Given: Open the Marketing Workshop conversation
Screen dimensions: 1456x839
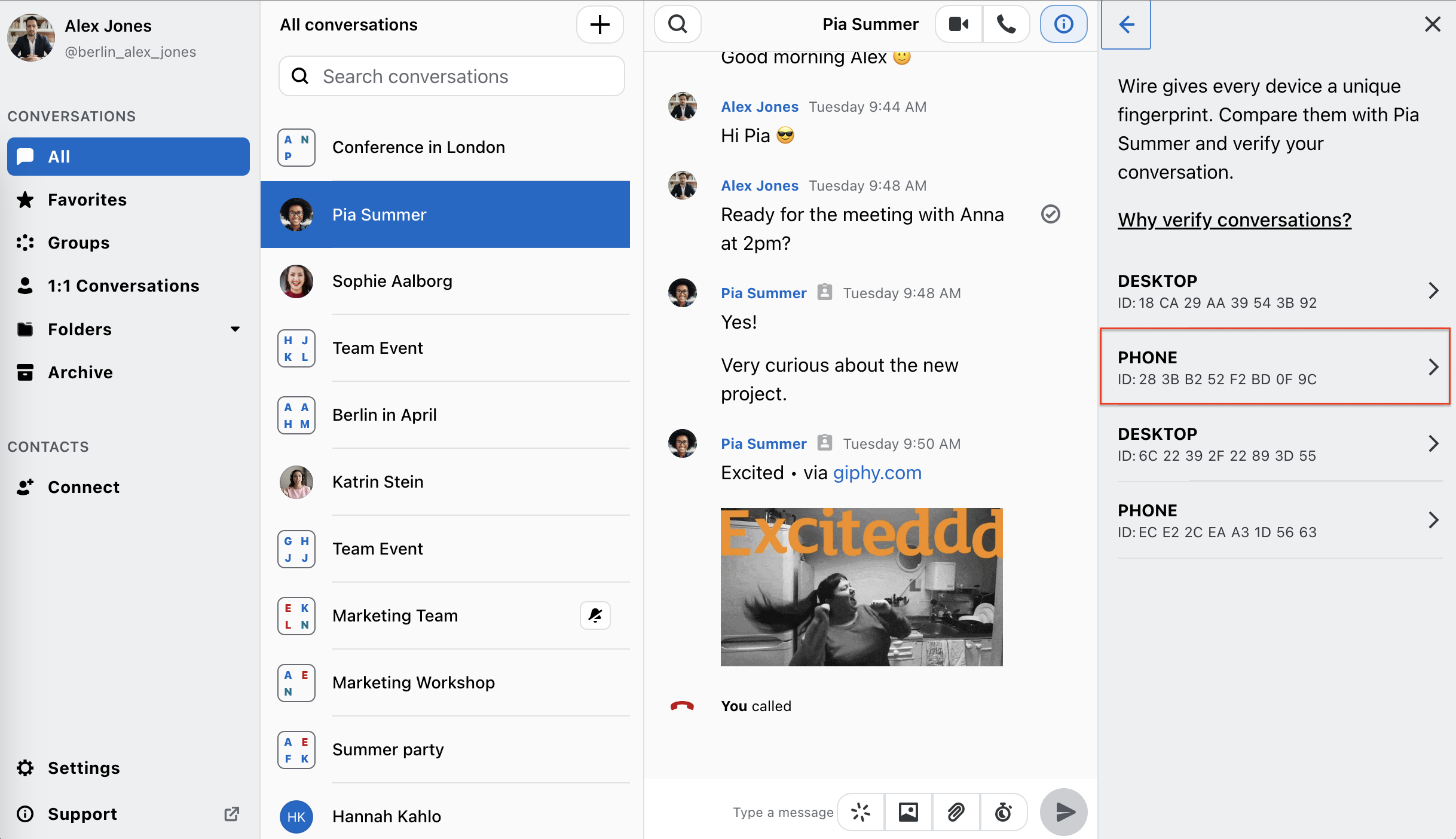Looking at the screenshot, I should [x=445, y=683].
